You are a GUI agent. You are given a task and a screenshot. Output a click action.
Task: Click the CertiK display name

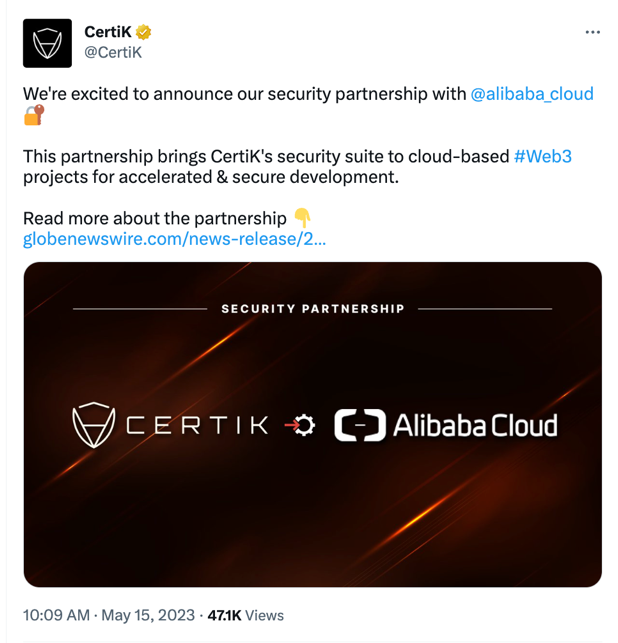[x=109, y=32]
